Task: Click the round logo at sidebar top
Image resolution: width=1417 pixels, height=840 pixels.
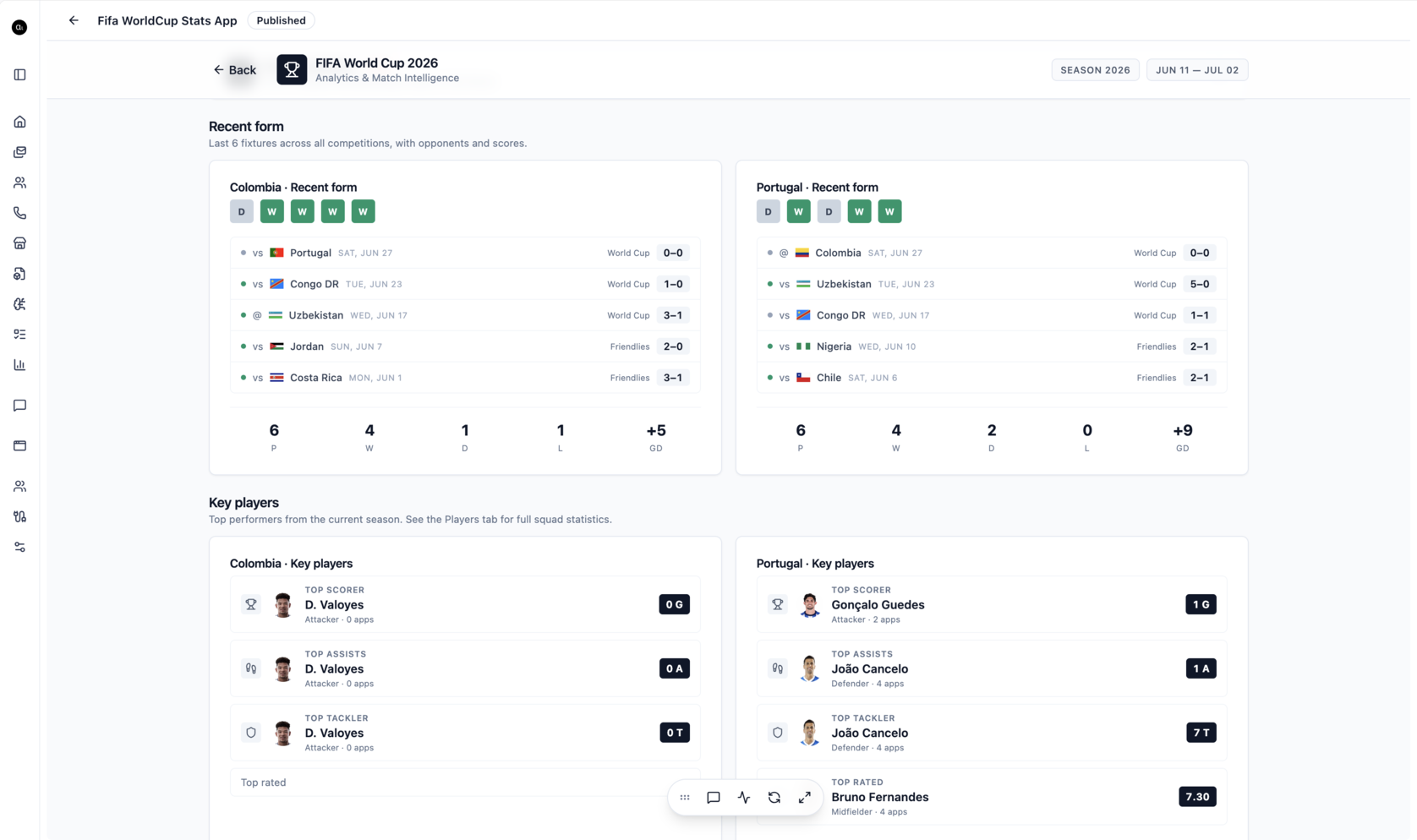Action: [19, 27]
